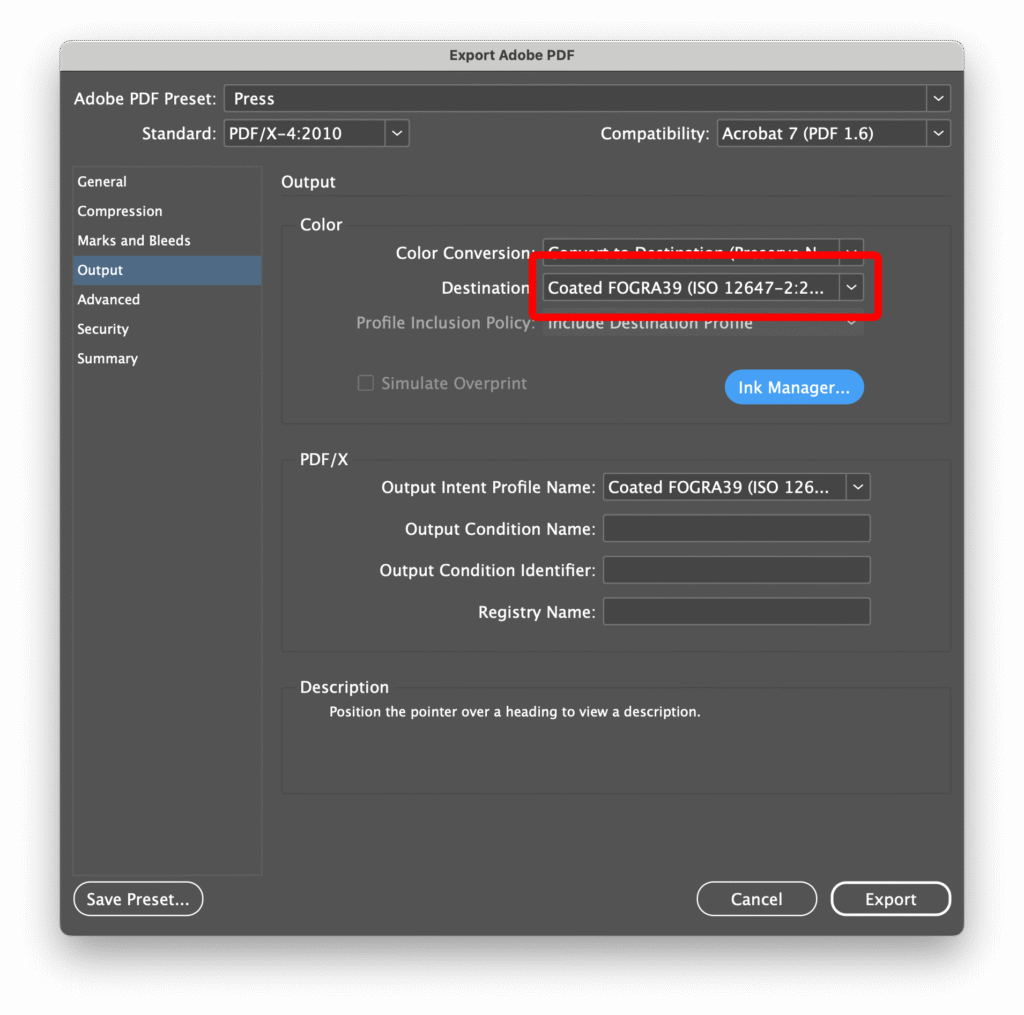This screenshot has width=1024, height=1015.
Task: Switch to the Compression section
Action: (120, 211)
